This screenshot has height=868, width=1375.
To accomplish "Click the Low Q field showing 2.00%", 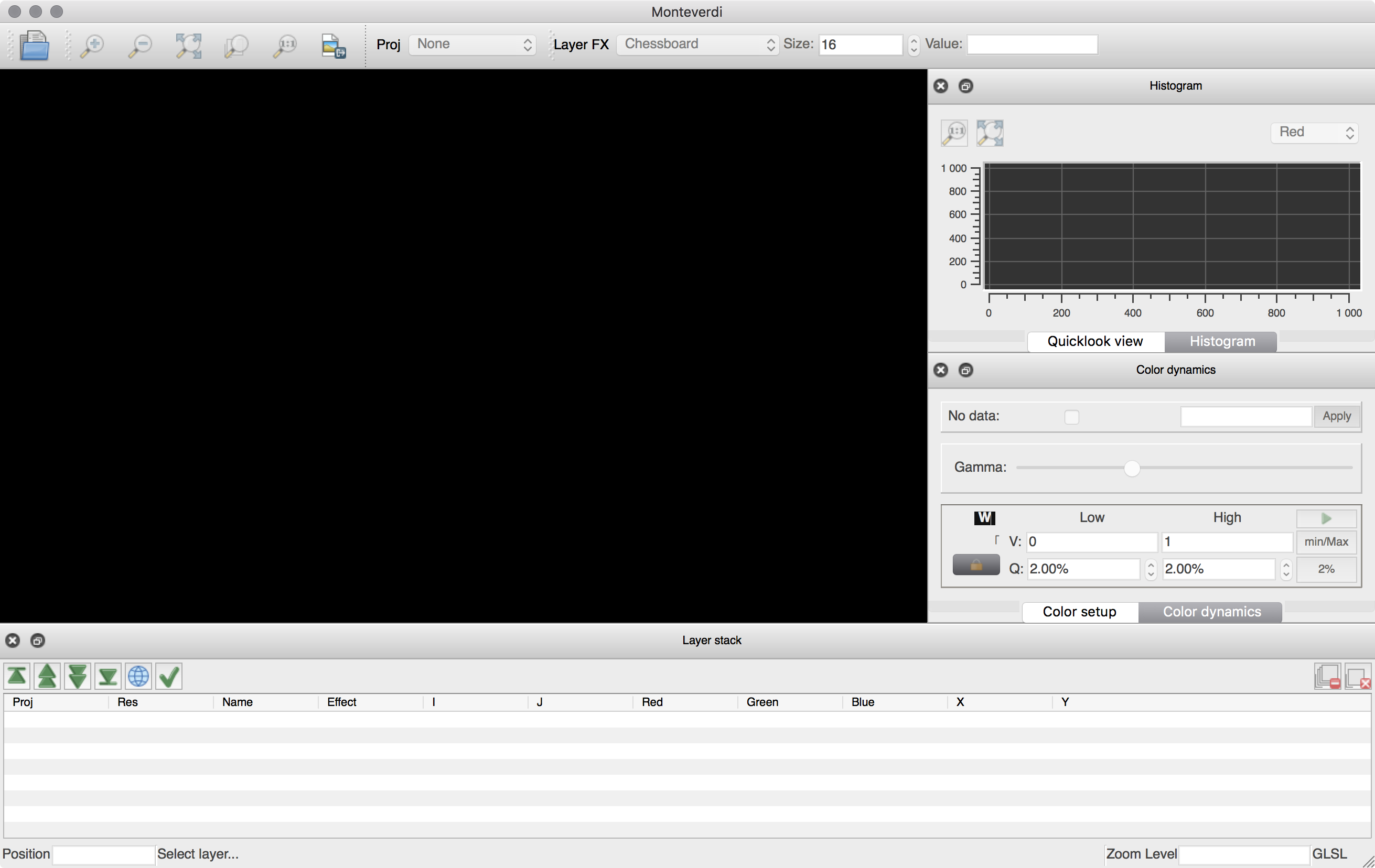I will click(x=1084, y=569).
